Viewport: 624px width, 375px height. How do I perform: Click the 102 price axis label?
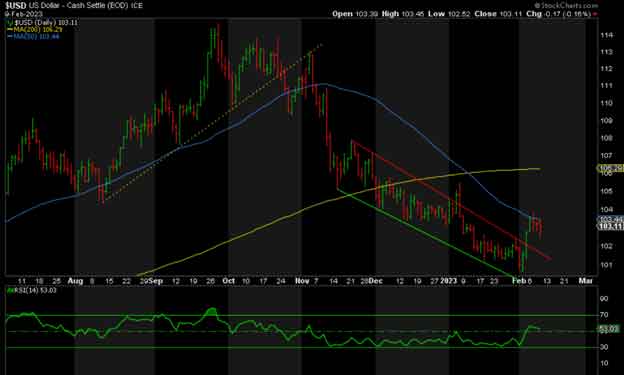click(606, 246)
